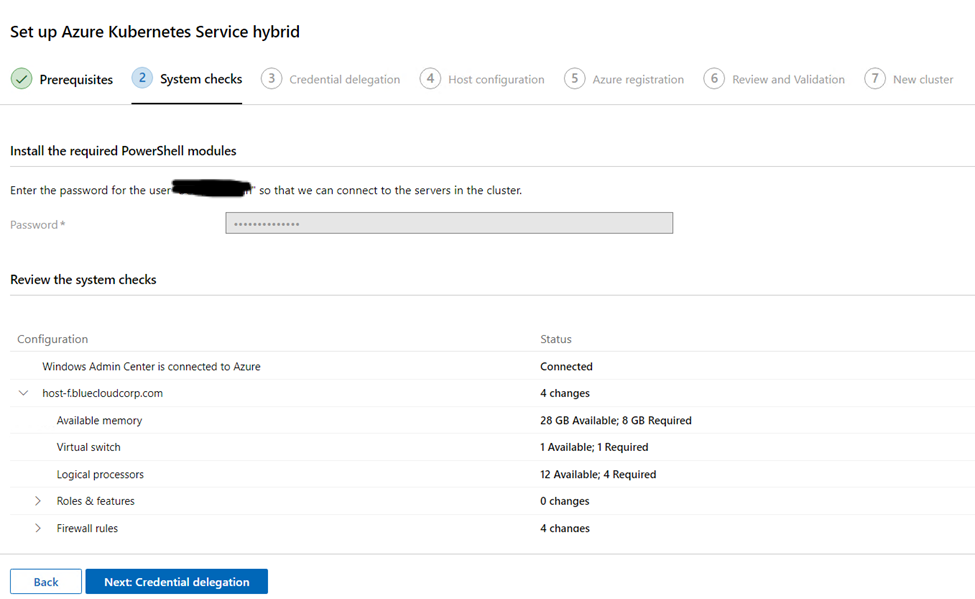Viewport: 975px width, 599px height.
Task: Click the Connected status value
Action: tap(566, 366)
